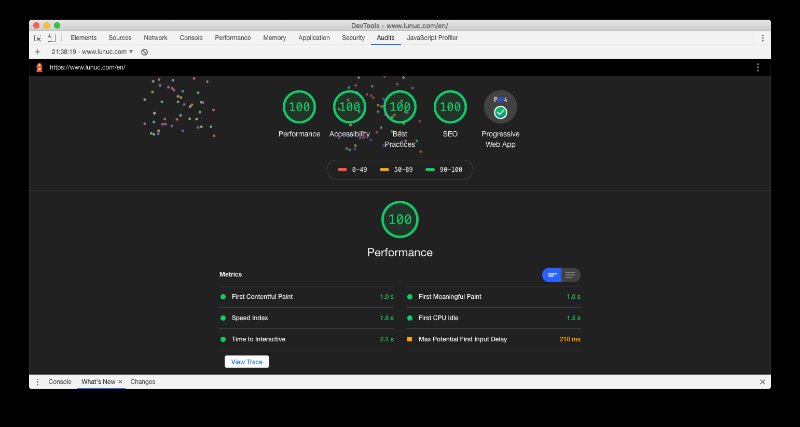Open the Sources tab
The image size is (800, 427).
pos(120,38)
